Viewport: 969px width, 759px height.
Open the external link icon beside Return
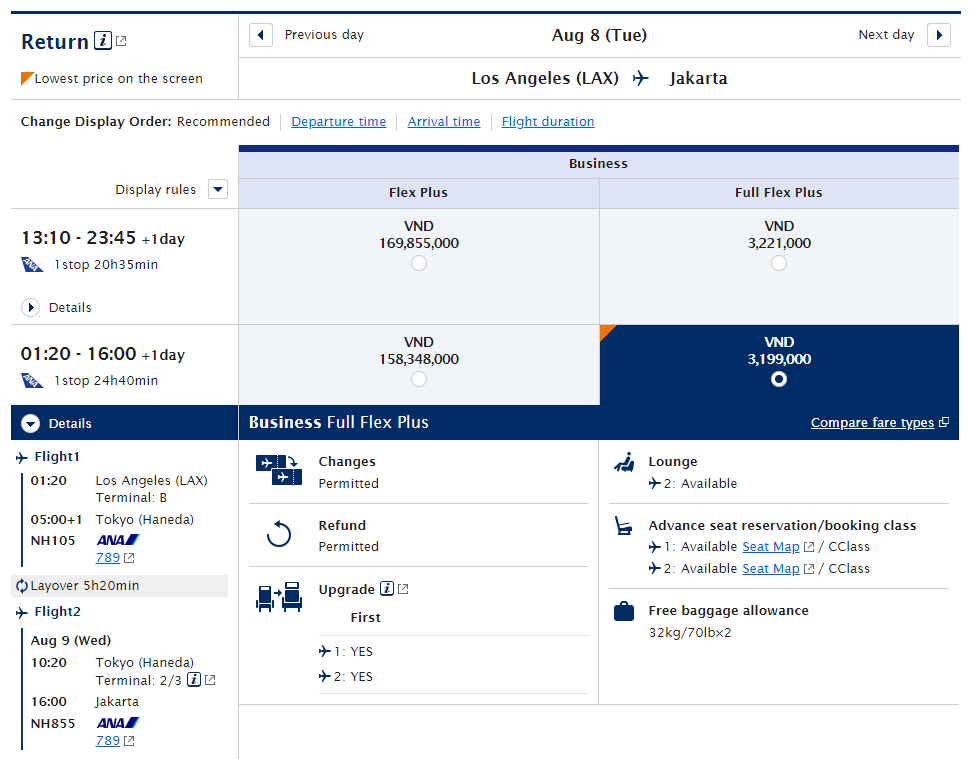(x=122, y=41)
